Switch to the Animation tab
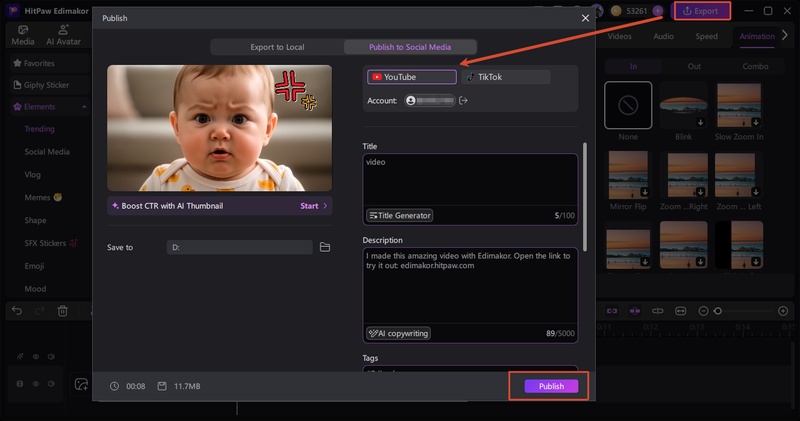 coord(757,36)
